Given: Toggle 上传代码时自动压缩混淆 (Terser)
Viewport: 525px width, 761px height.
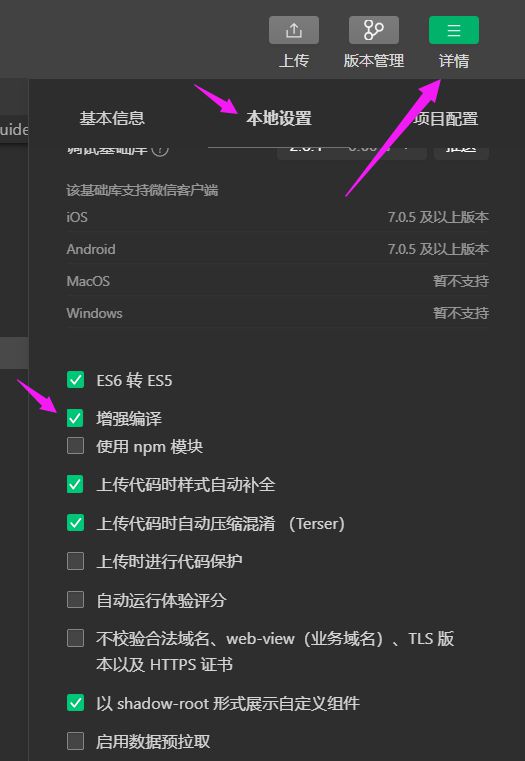Looking at the screenshot, I should (x=75, y=523).
